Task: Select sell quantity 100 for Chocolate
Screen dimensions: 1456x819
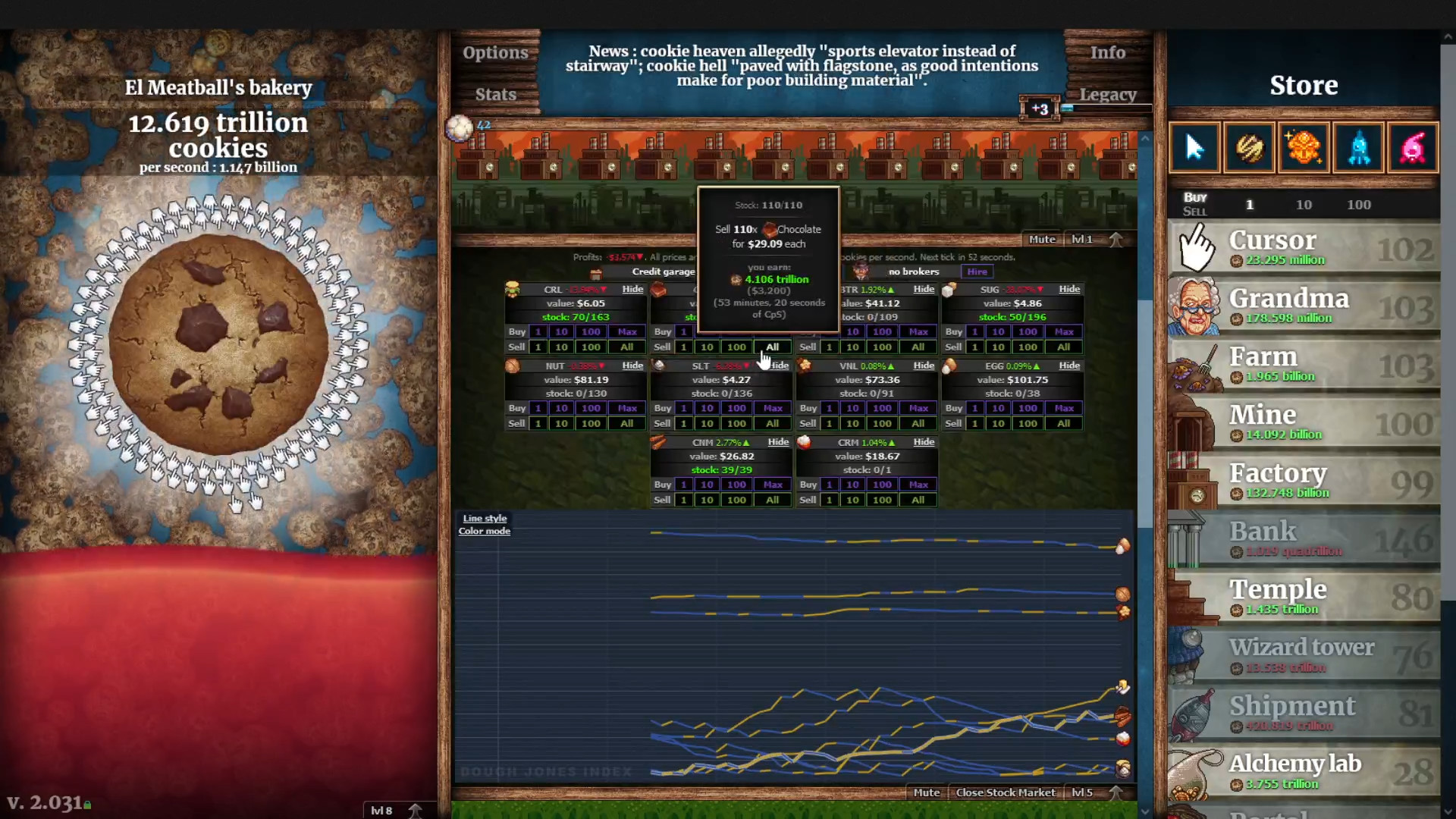Action: [x=736, y=347]
